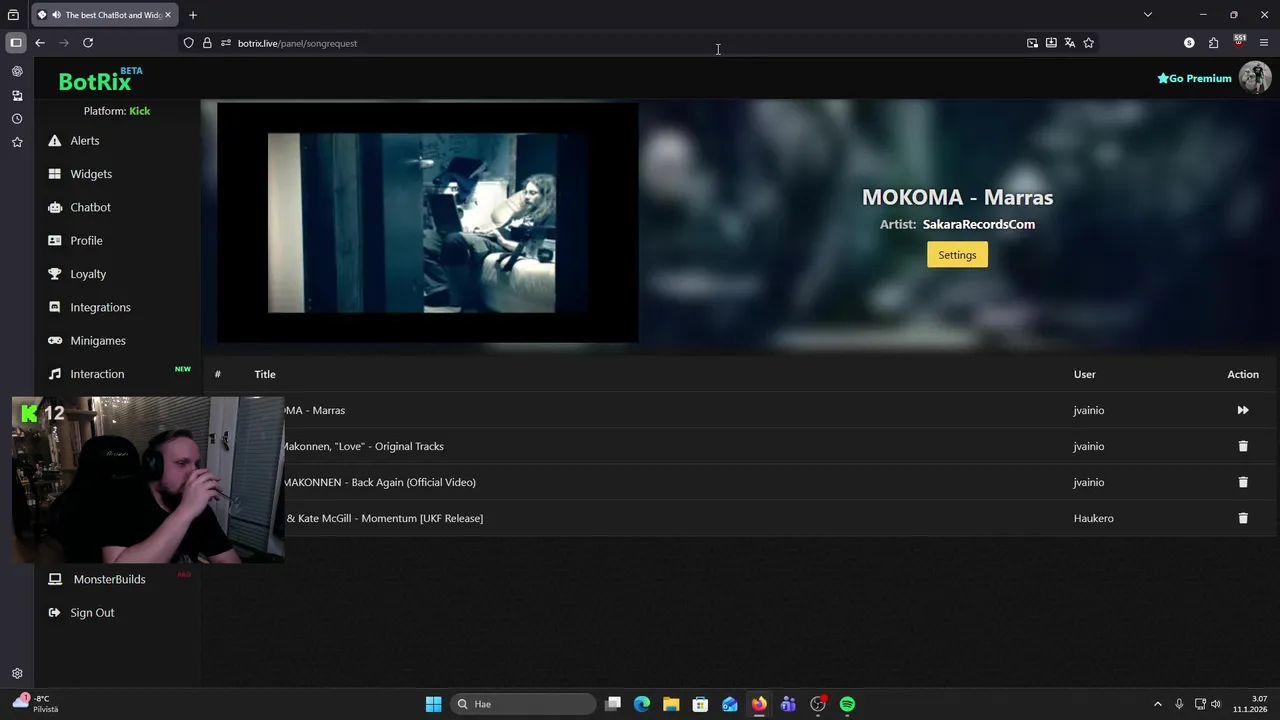Open File Explorer from the taskbar
The height and width of the screenshot is (720, 1280).
671,704
